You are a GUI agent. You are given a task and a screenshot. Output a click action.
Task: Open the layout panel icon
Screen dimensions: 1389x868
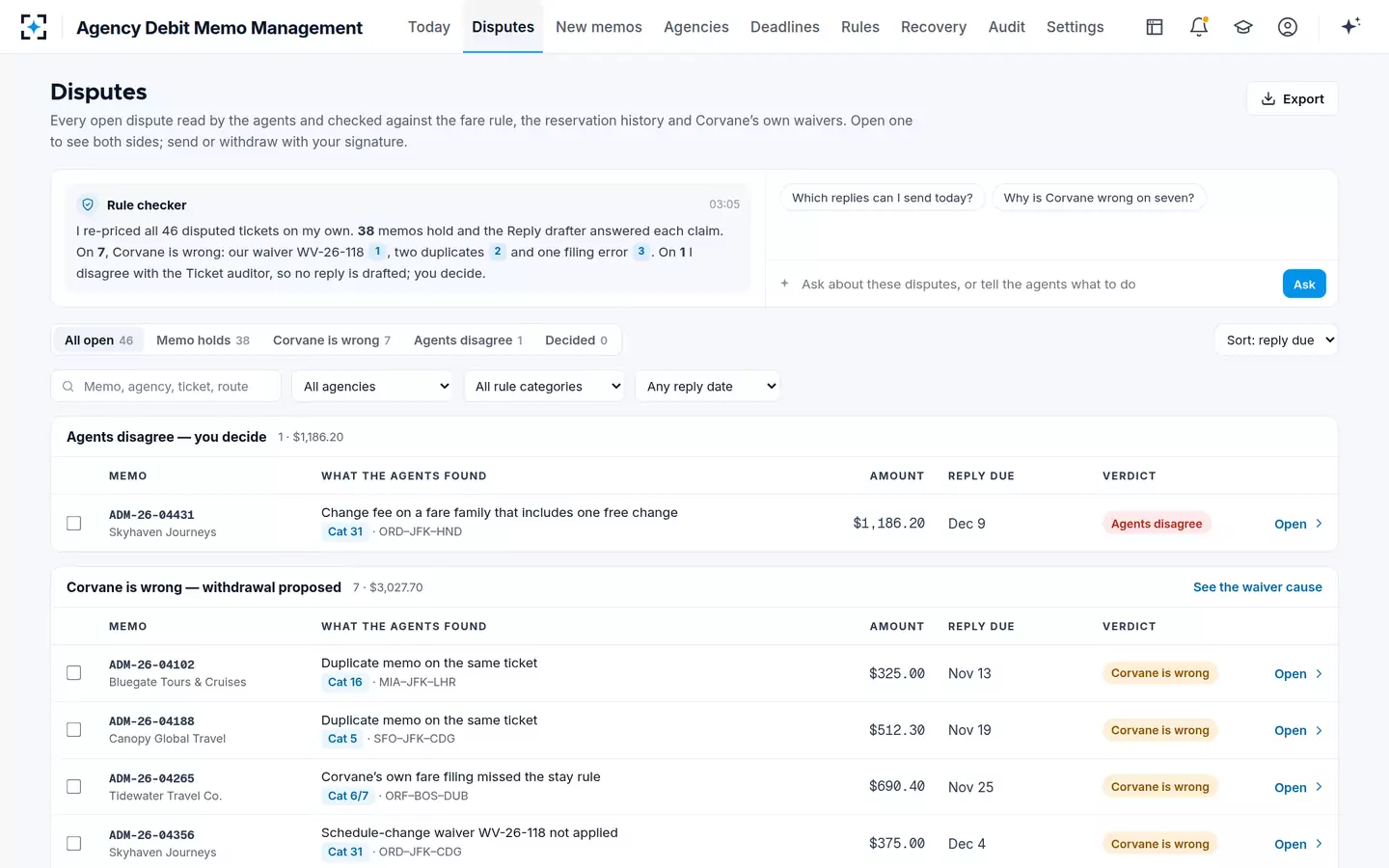coord(1155,27)
